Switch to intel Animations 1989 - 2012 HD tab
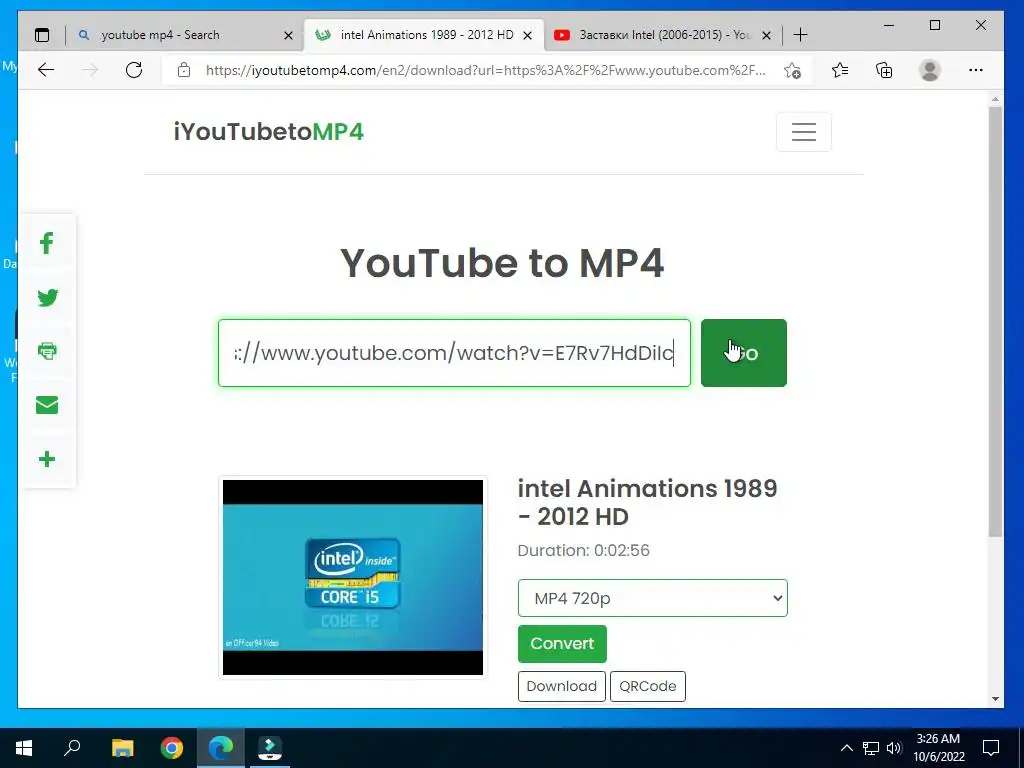Image resolution: width=1024 pixels, height=768 pixels. point(424,35)
